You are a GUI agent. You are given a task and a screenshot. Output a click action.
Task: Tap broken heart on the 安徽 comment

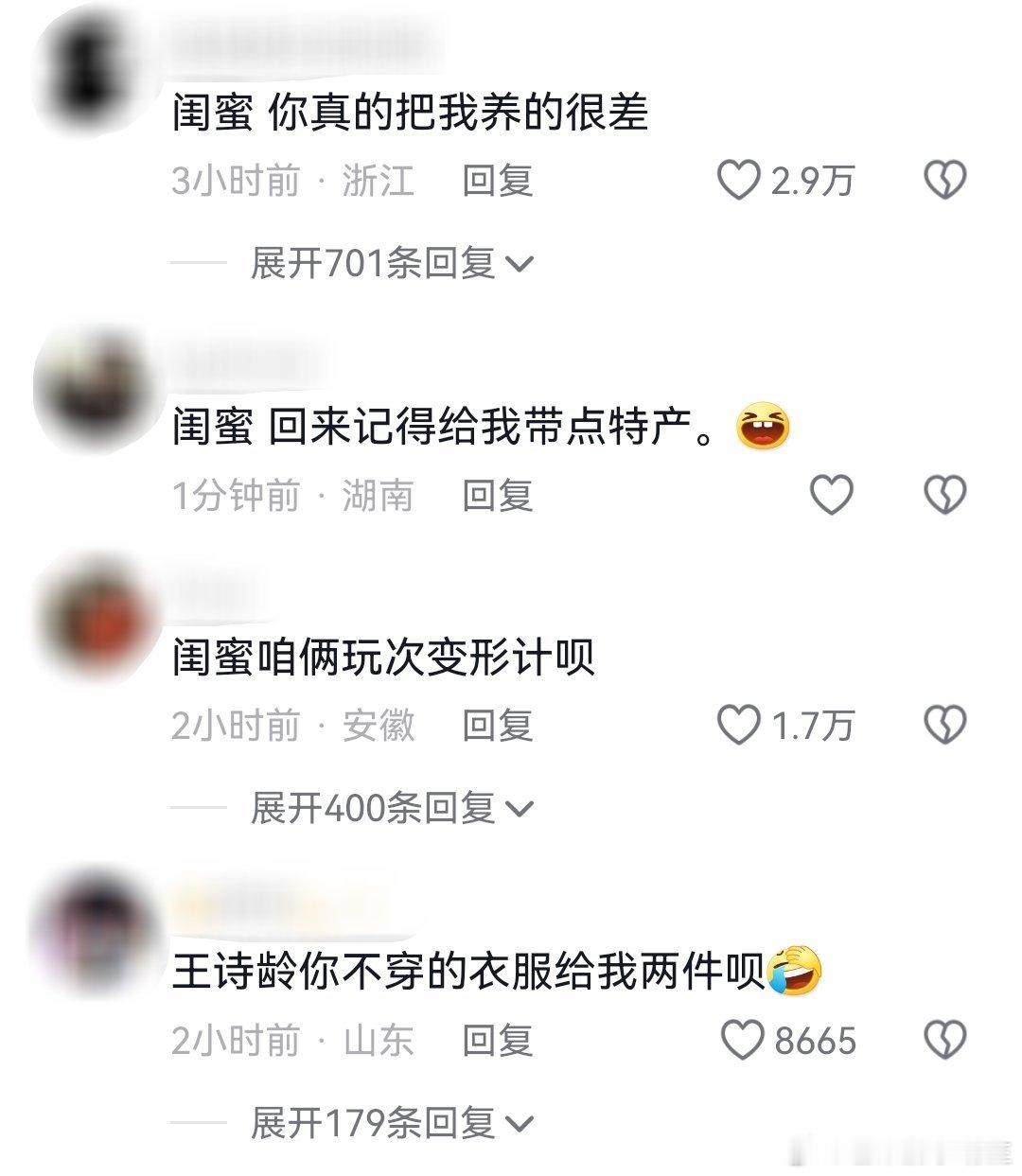[x=944, y=726]
